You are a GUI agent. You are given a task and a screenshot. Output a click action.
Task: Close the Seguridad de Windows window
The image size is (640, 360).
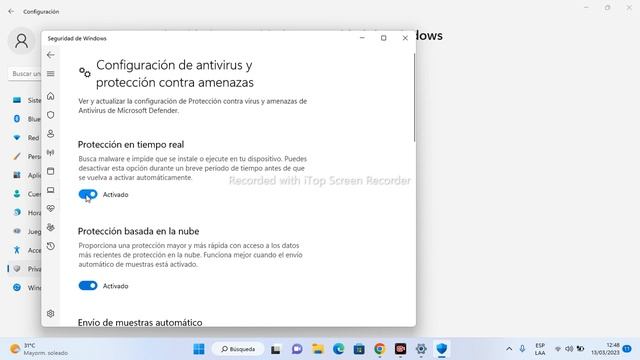(405, 38)
